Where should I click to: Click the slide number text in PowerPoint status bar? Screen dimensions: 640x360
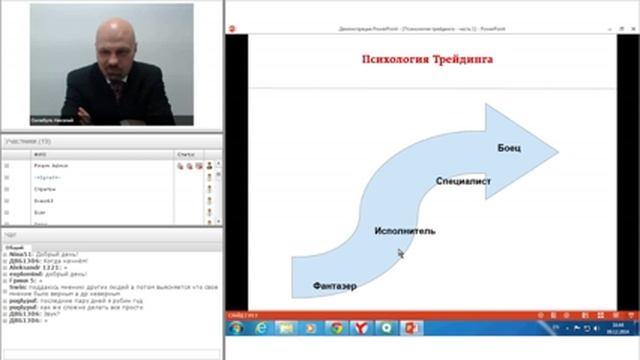click(x=243, y=316)
